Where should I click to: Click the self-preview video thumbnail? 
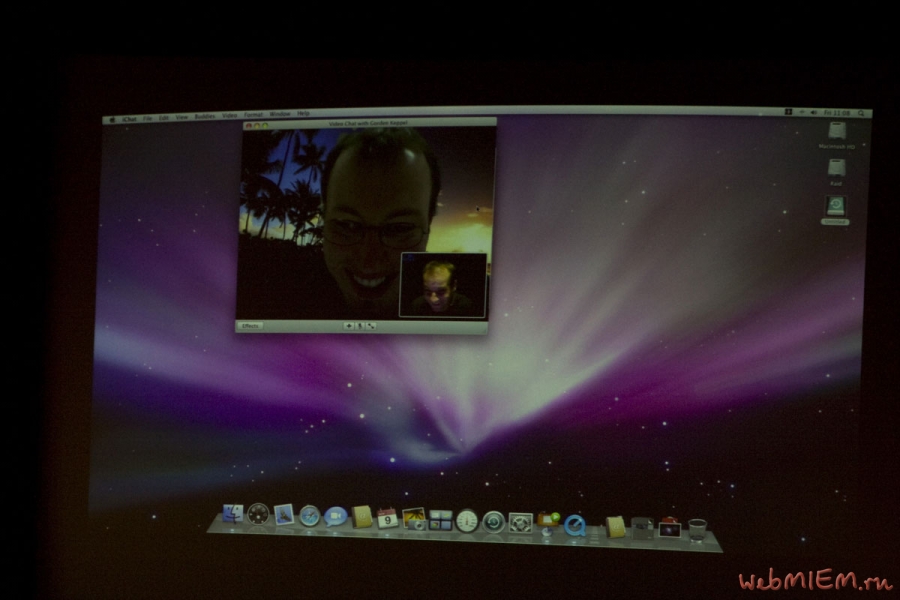pos(443,285)
